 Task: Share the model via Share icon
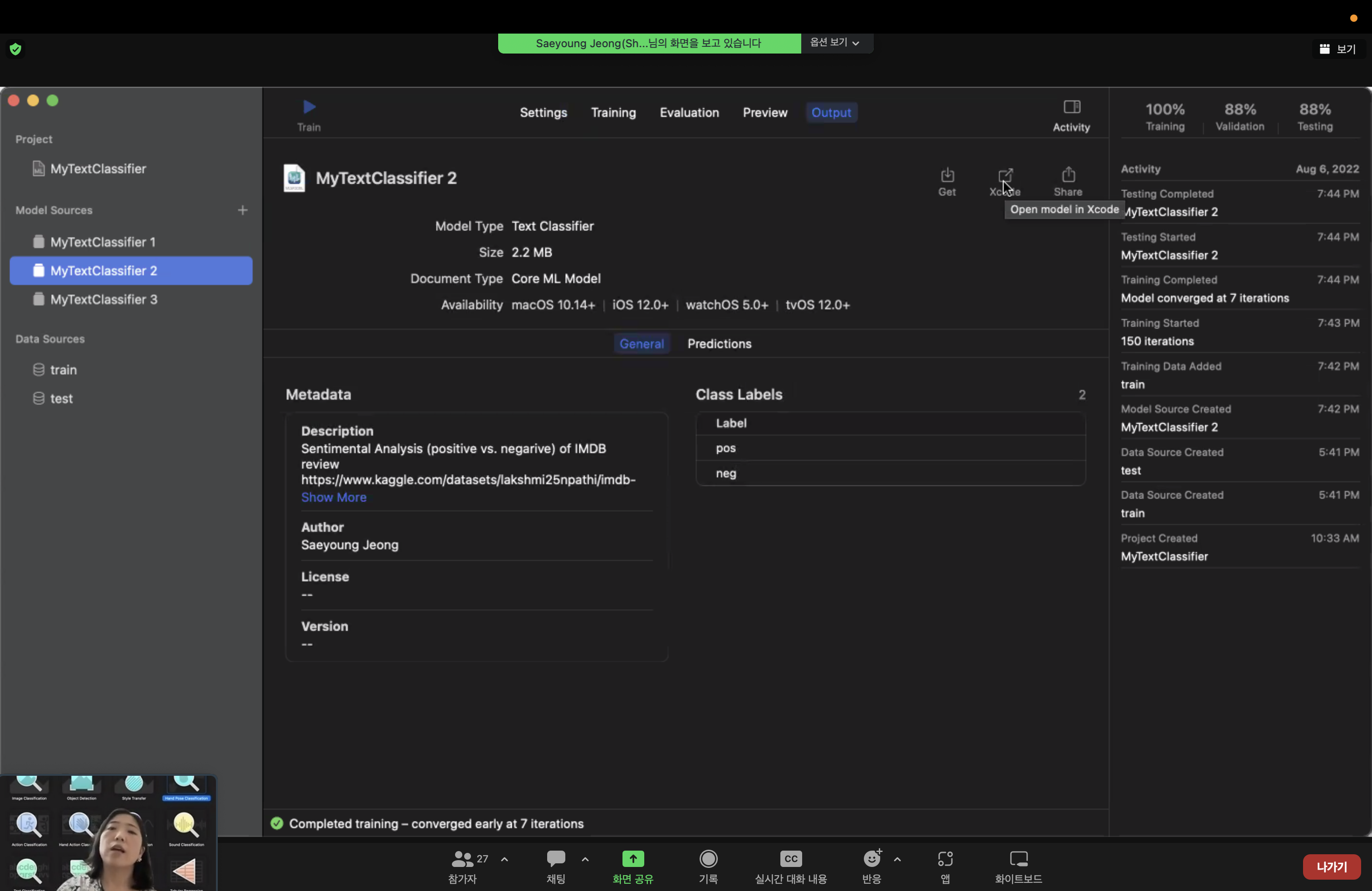[x=1068, y=175]
